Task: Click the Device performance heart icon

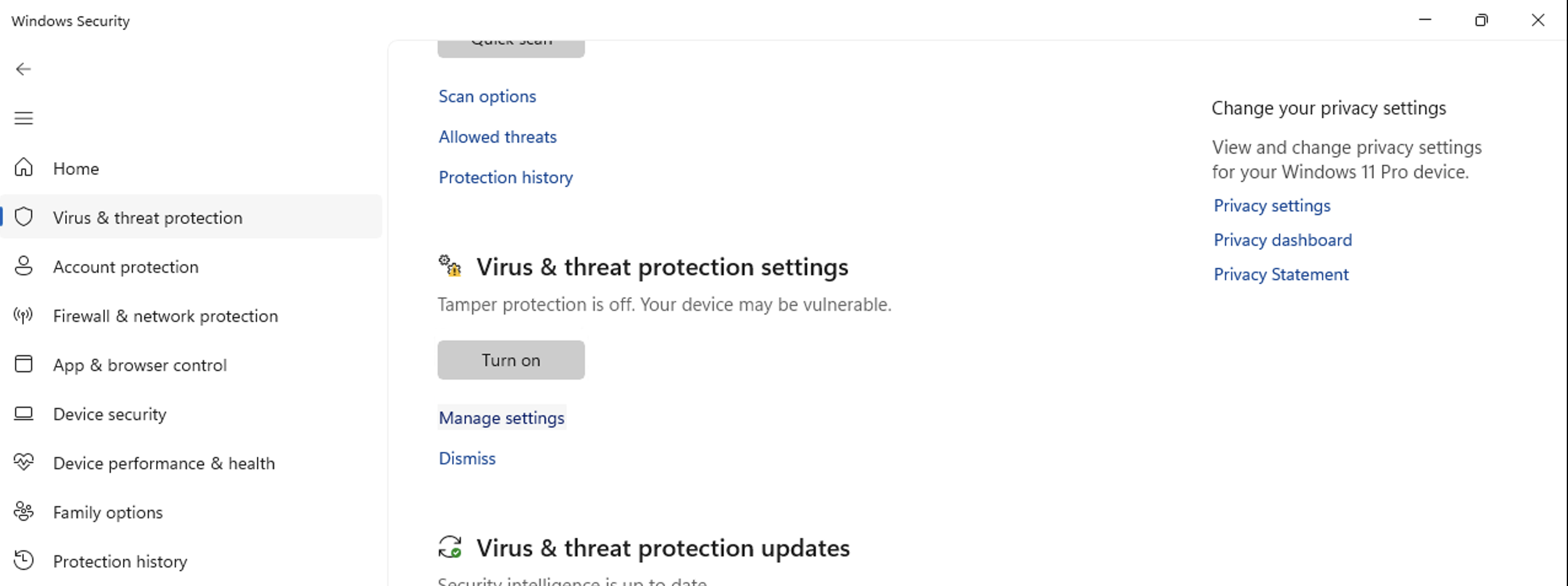Action: coord(23,462)
